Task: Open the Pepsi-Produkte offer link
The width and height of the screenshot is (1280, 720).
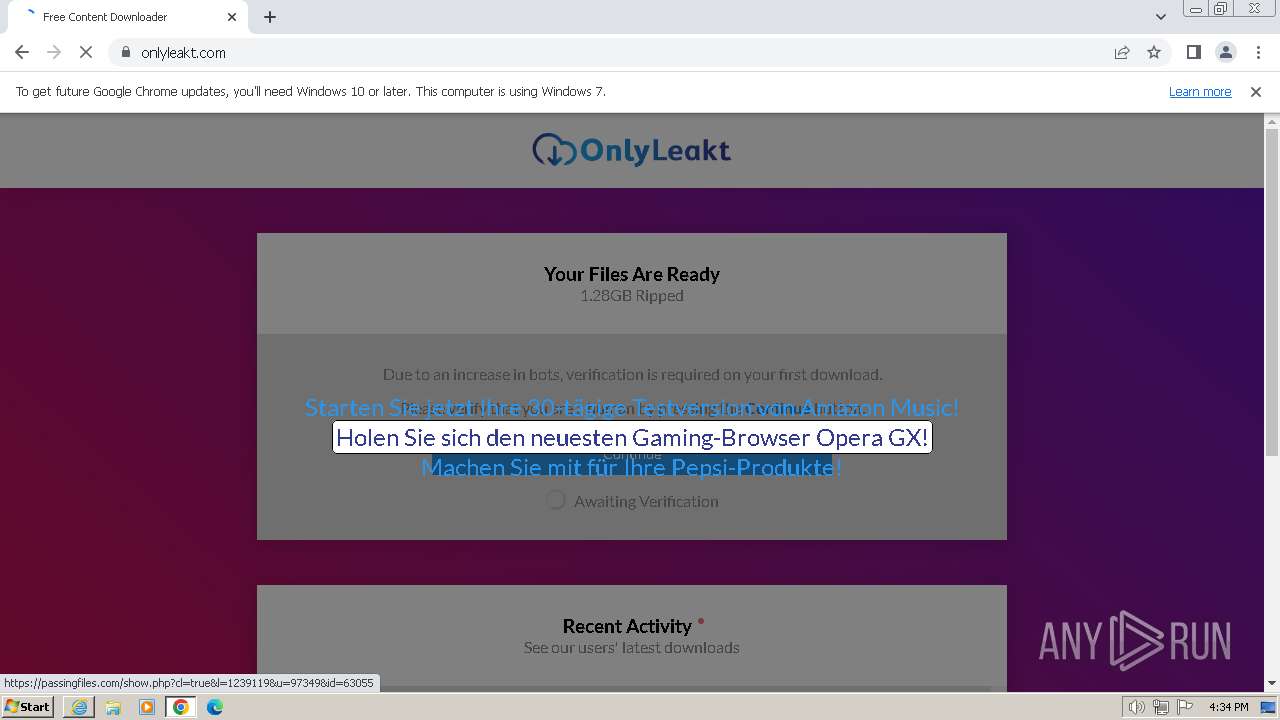Action: (632, 467)
